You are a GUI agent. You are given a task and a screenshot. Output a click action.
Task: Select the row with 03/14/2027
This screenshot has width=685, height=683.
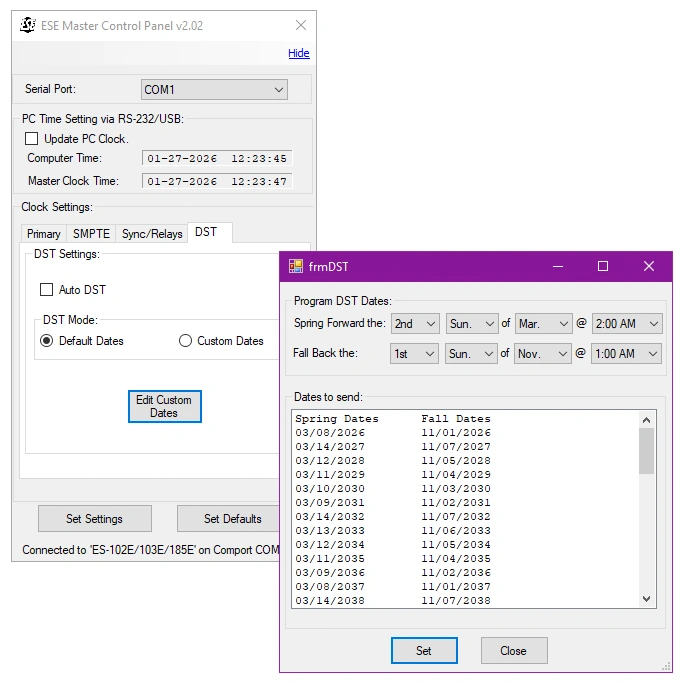tap(465, 447)
